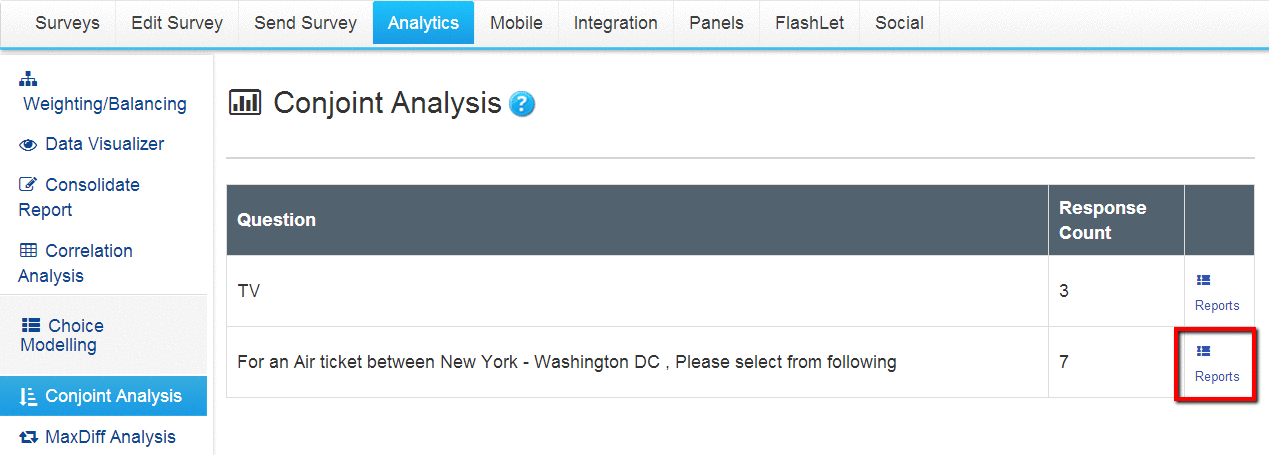Click the Choice Modelling list icon
This screenshot has height=455, width=1269.
pyautogui.click(x=31, y=326)
